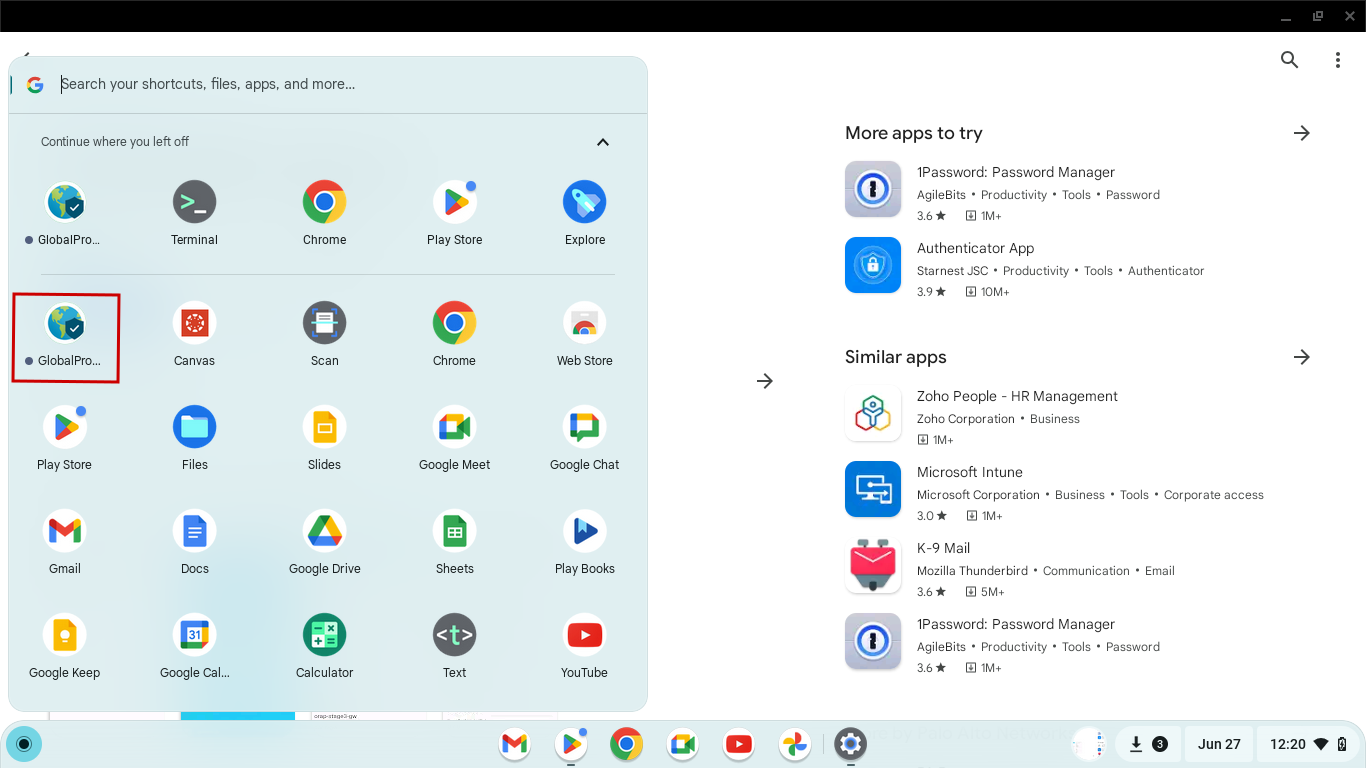Viewport: 1366px width, 768px height.
Task: Click the arrow next to the app screenshots
Action: pyautogui.click(x=765, y=381)
